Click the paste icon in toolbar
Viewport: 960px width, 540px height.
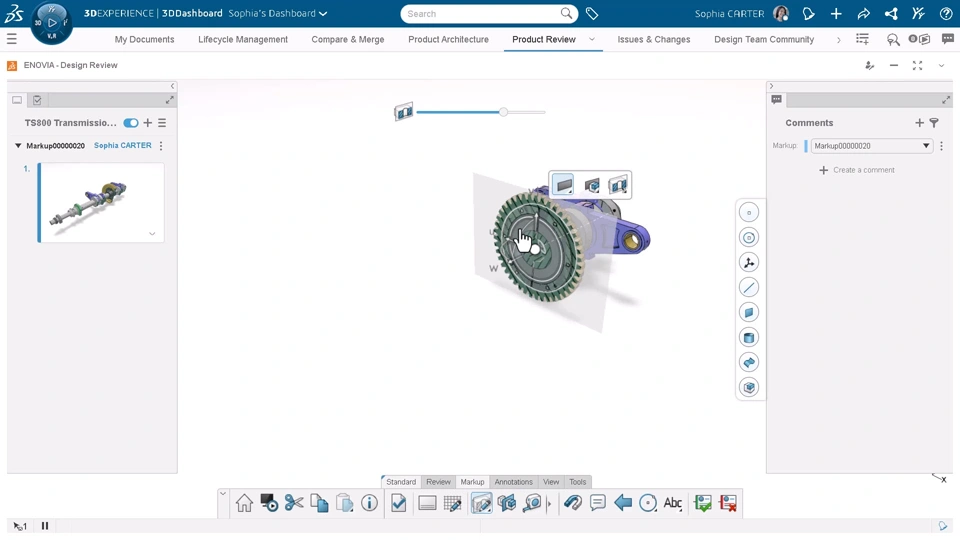pos(345,503)
